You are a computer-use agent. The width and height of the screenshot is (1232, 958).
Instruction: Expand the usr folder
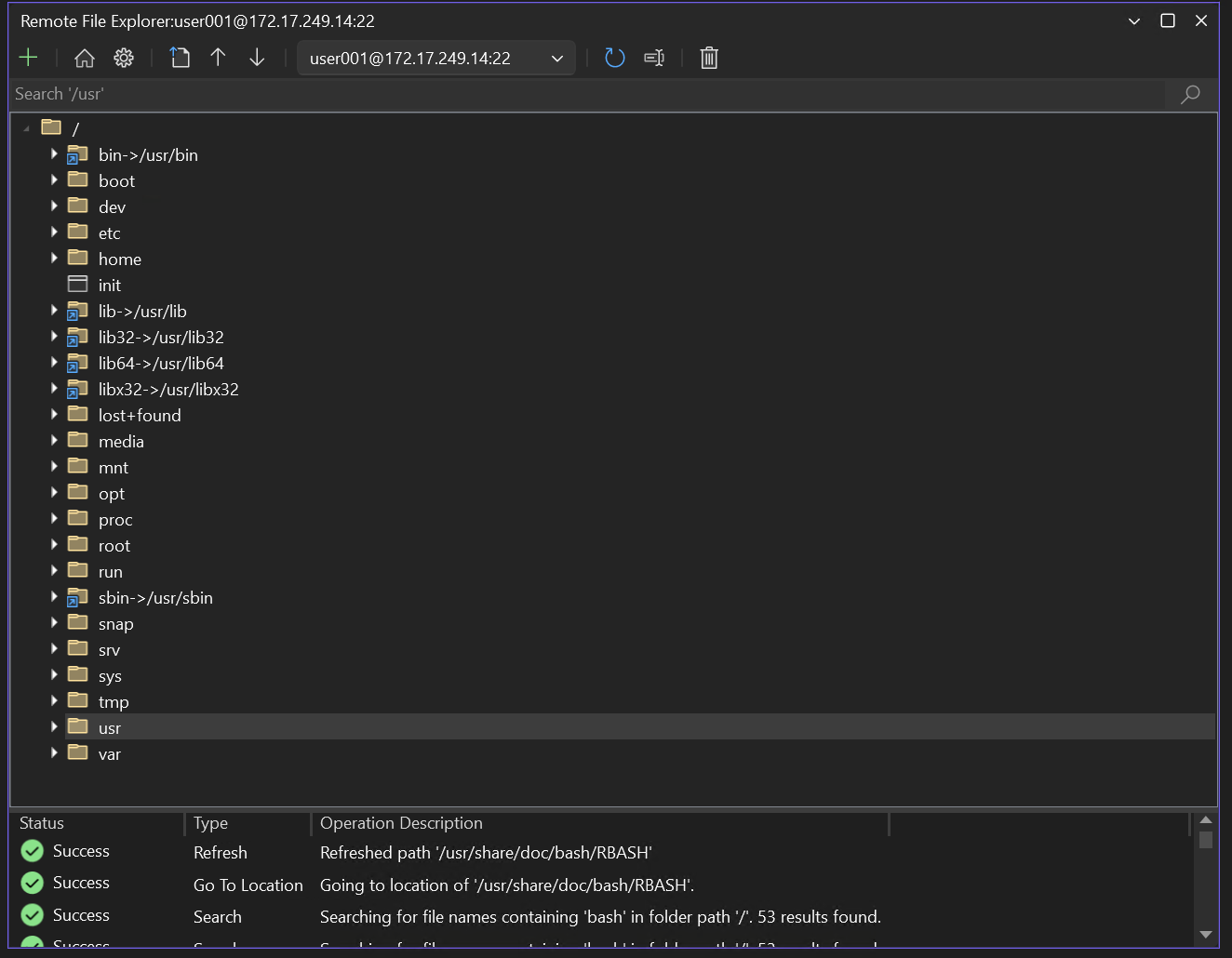54,726
